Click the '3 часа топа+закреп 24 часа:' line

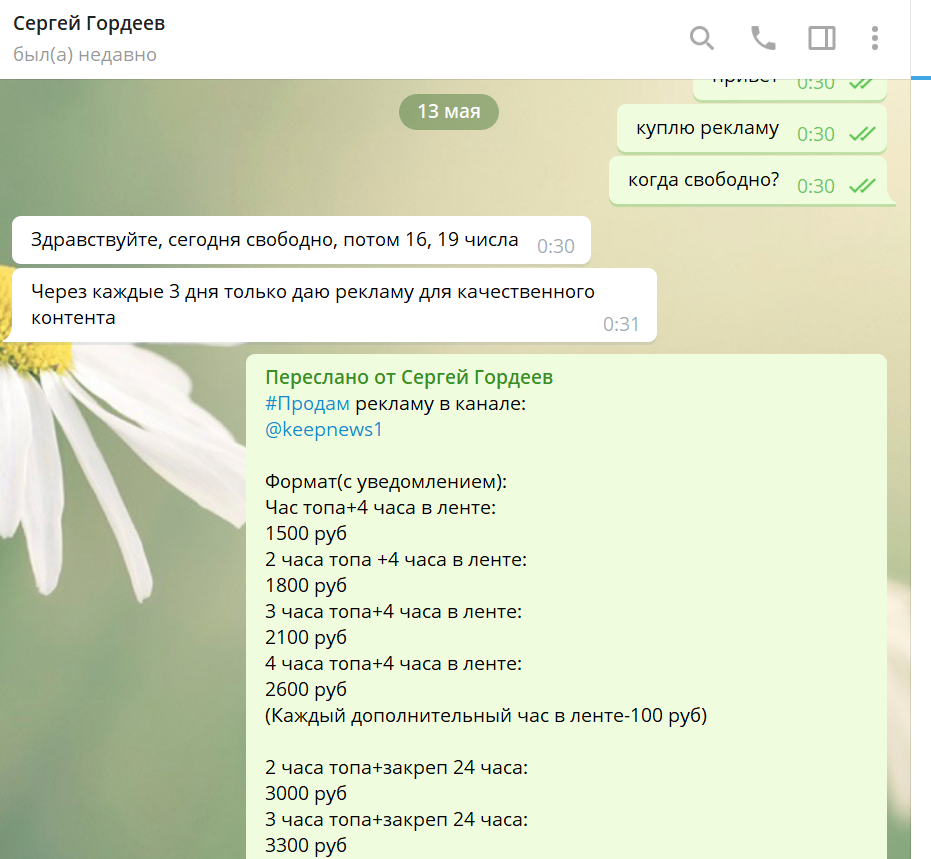pyautogui.click(x=397, y=819)
